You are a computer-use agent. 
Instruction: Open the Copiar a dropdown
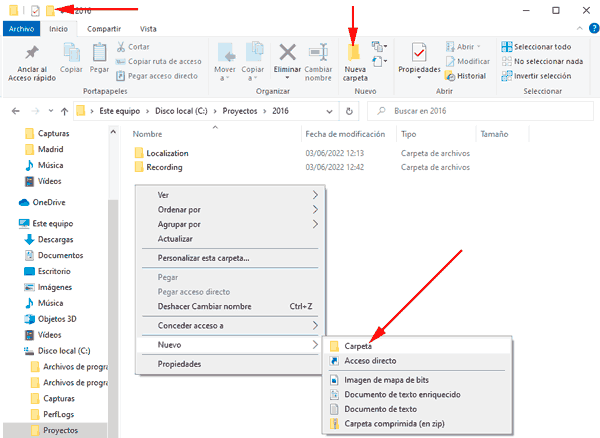(x=253, y=62)
